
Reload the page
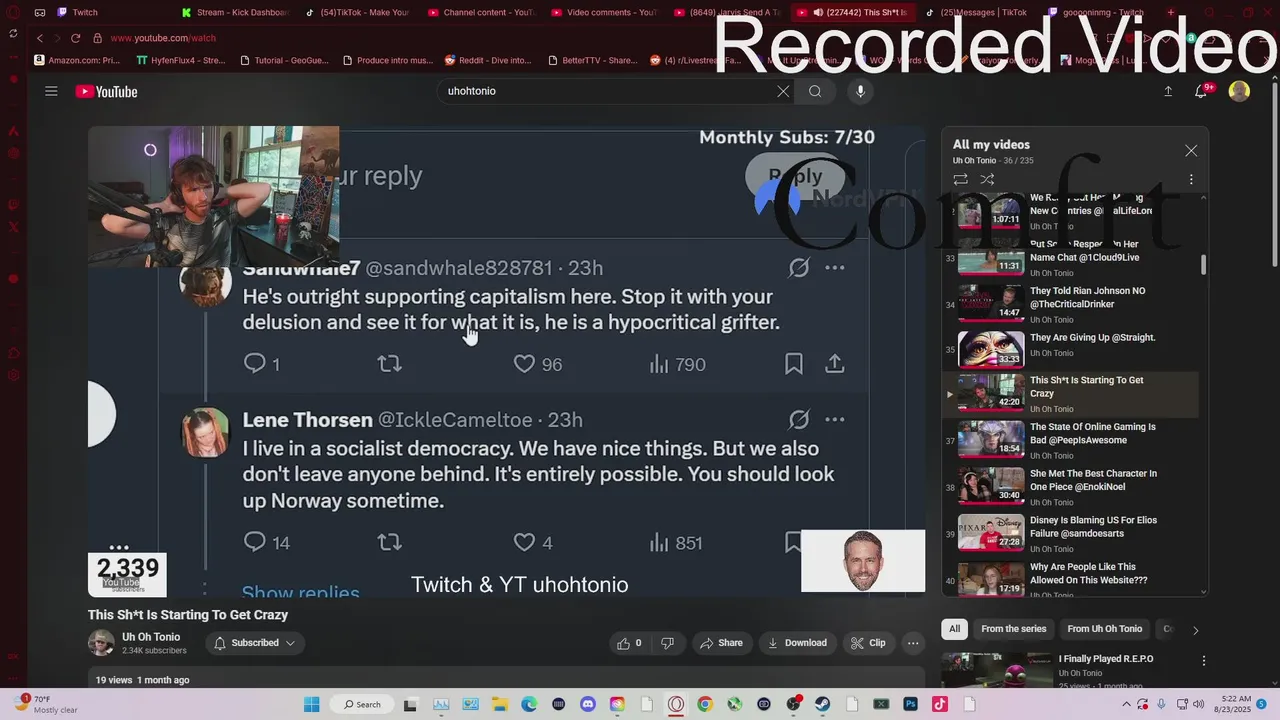[x=75, y=38]
